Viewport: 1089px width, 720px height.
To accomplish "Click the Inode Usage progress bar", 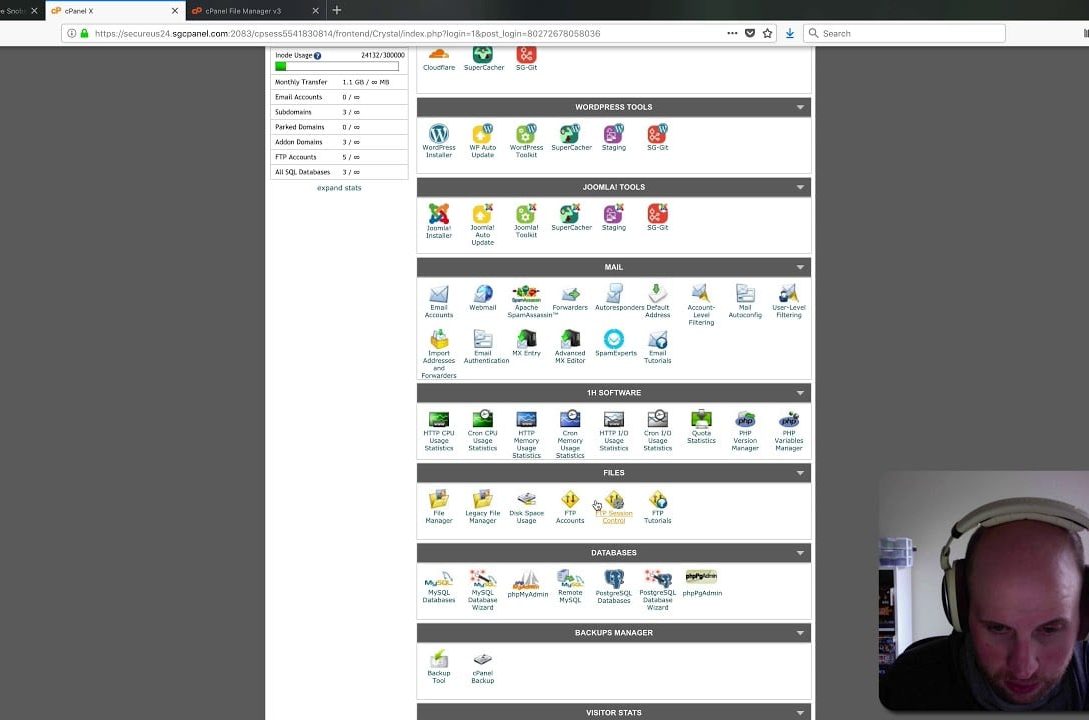I will (337, 67).
